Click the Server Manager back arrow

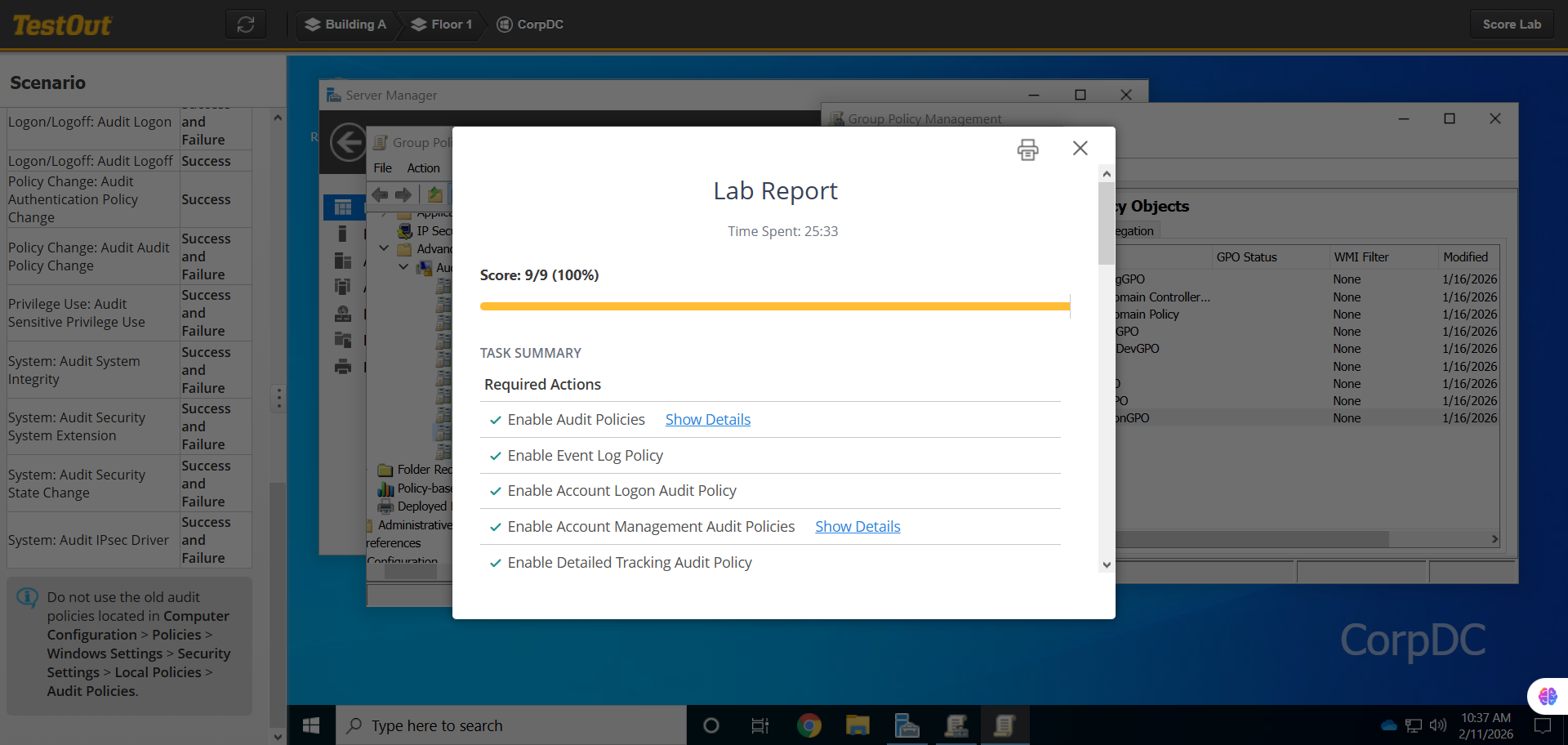click(x=348, y=143)
